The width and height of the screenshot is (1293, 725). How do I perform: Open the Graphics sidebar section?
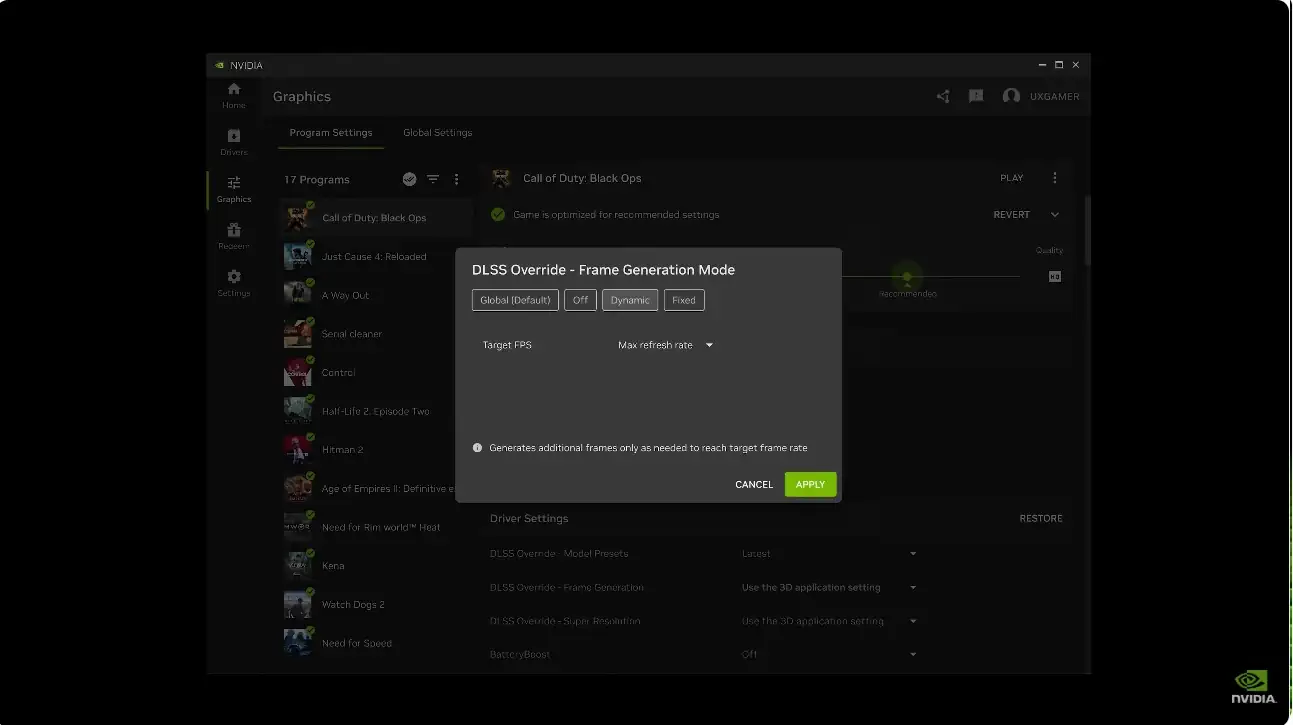[x=233, y=189]
